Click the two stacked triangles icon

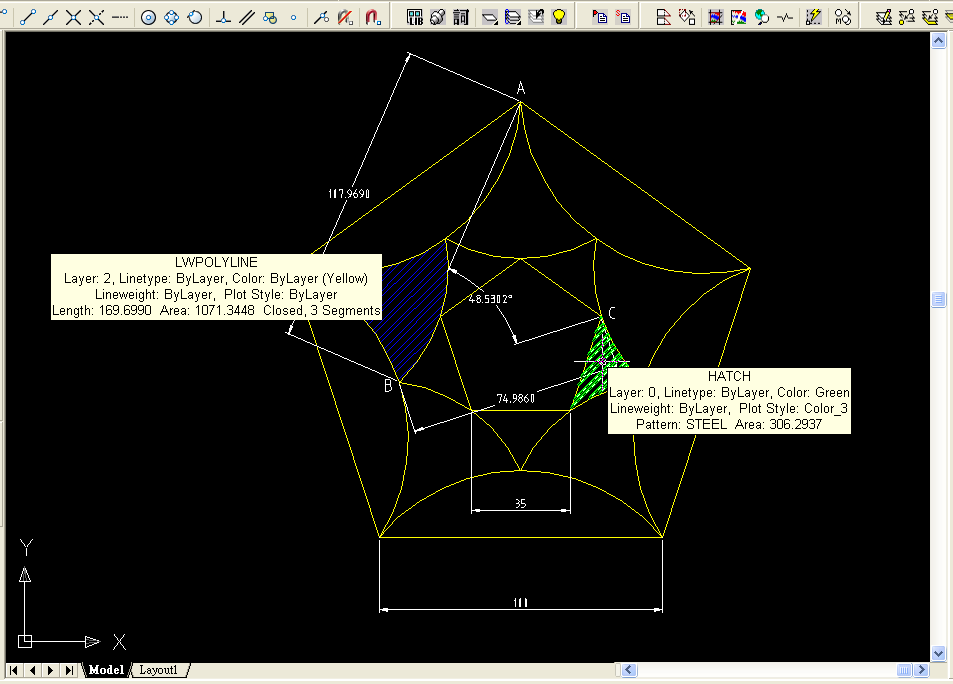(664, 17)
